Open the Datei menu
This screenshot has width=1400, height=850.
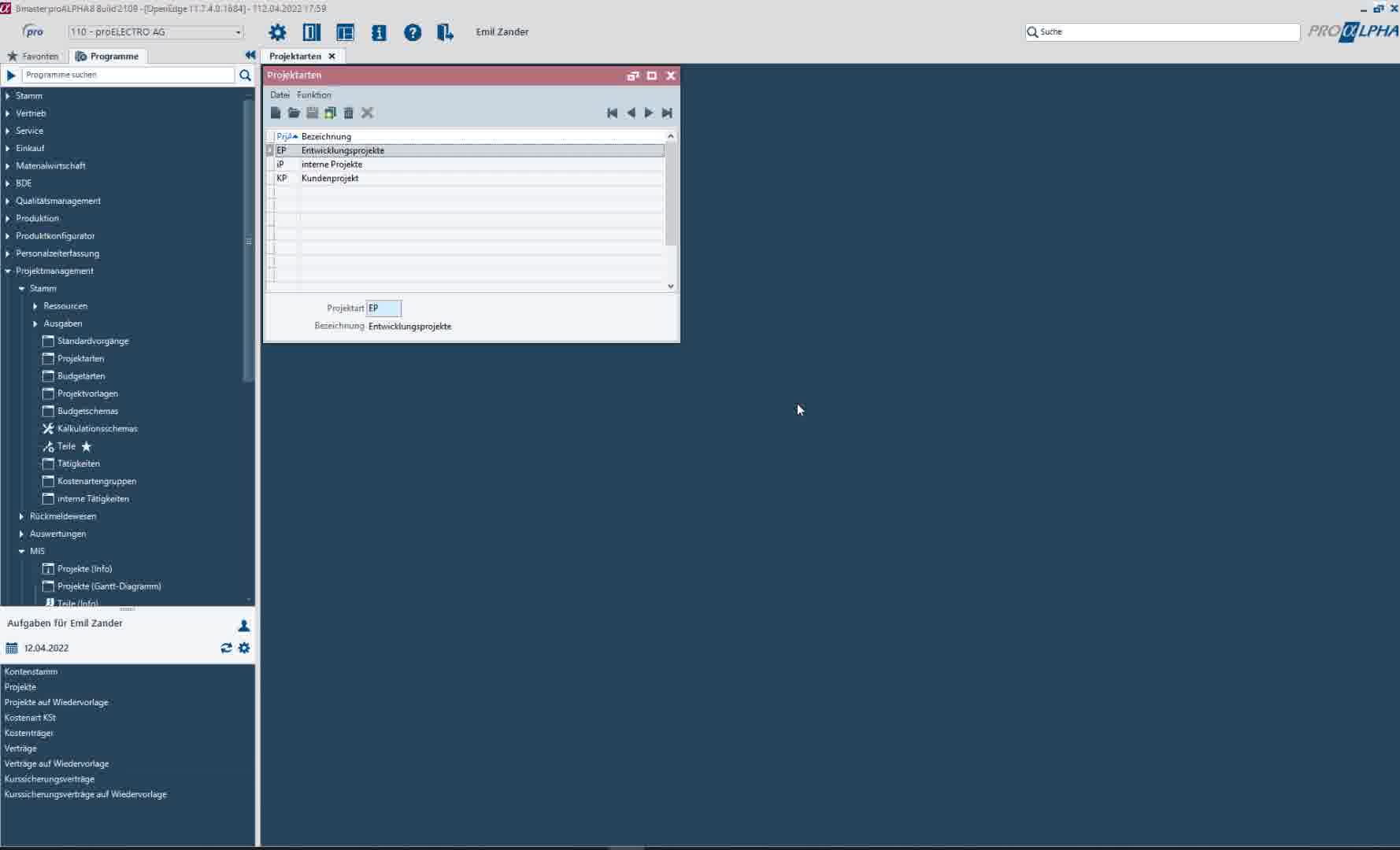[x=280, y=94]
